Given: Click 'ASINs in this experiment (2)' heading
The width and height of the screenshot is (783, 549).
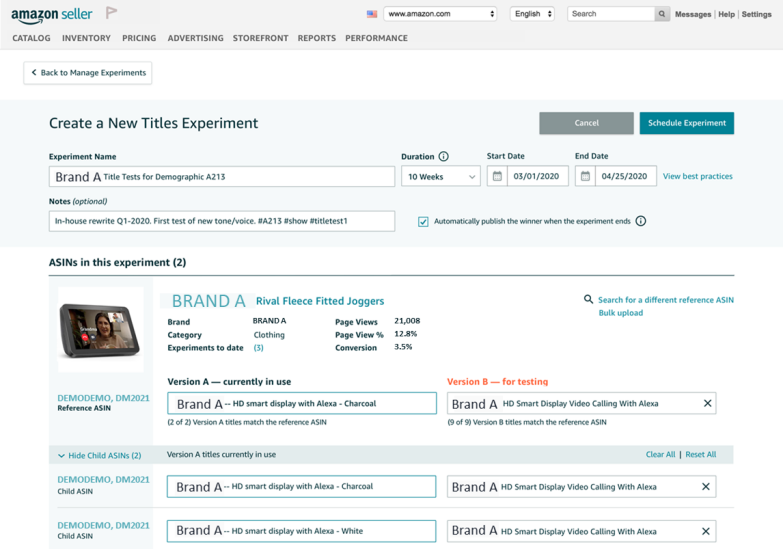Looking at the screenshot, I should [117, 262].
